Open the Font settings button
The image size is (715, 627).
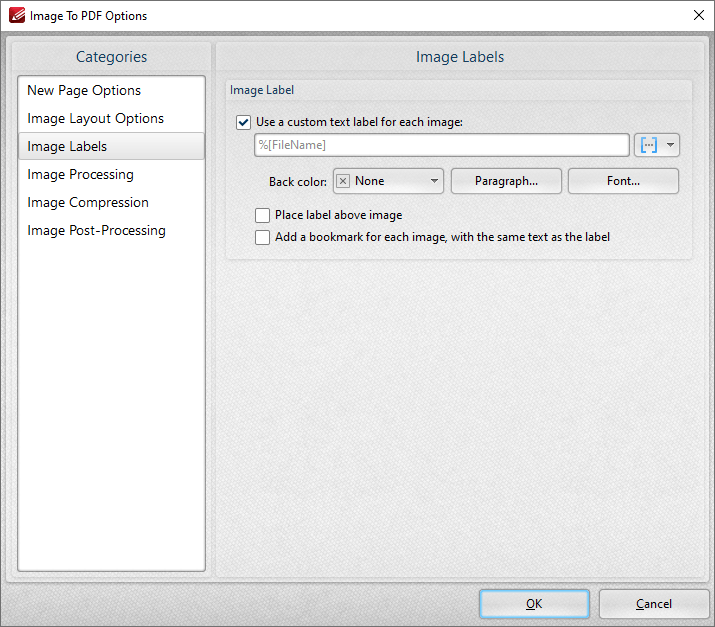pos(623,181)
